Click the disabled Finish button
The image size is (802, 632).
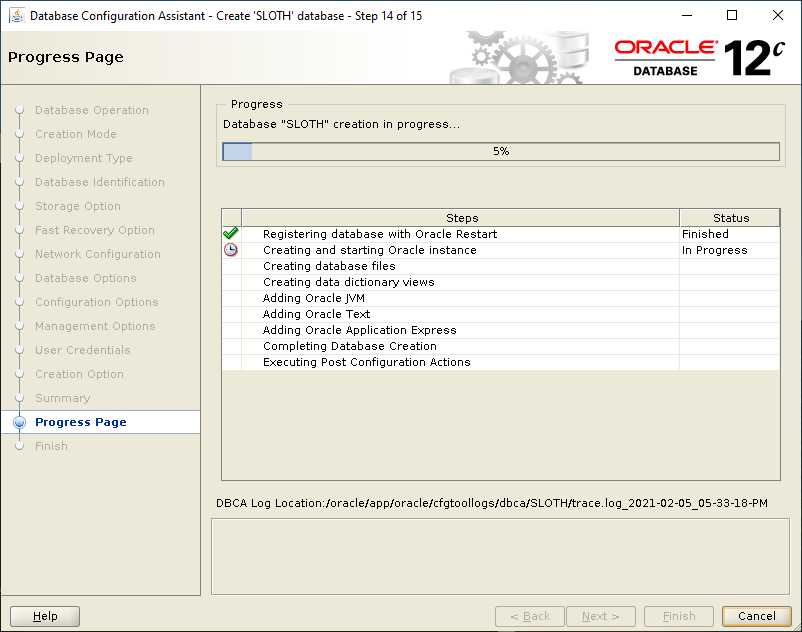point(679,616)
